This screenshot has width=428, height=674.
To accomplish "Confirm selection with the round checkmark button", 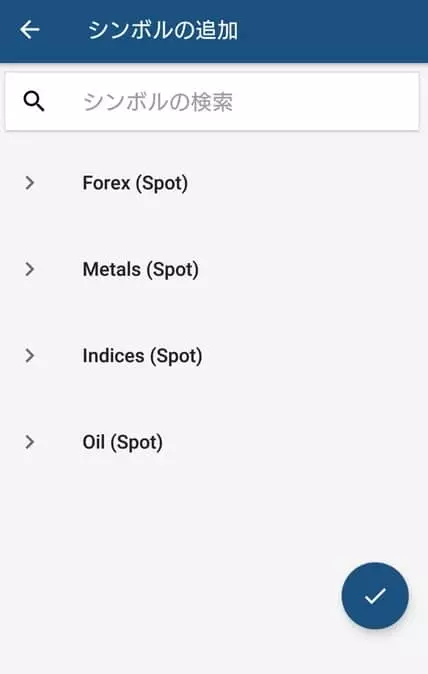I will pos(375,596).
